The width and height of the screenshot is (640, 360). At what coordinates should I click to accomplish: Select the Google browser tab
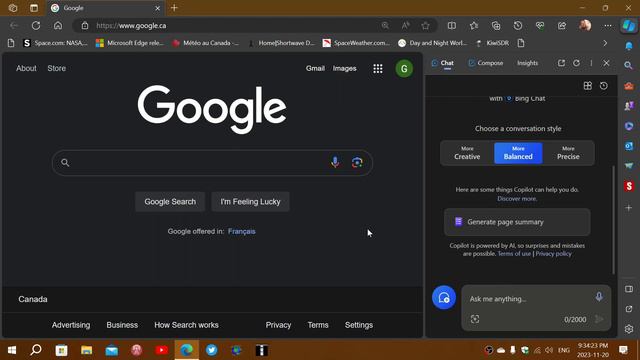click(x=106, y=8)
